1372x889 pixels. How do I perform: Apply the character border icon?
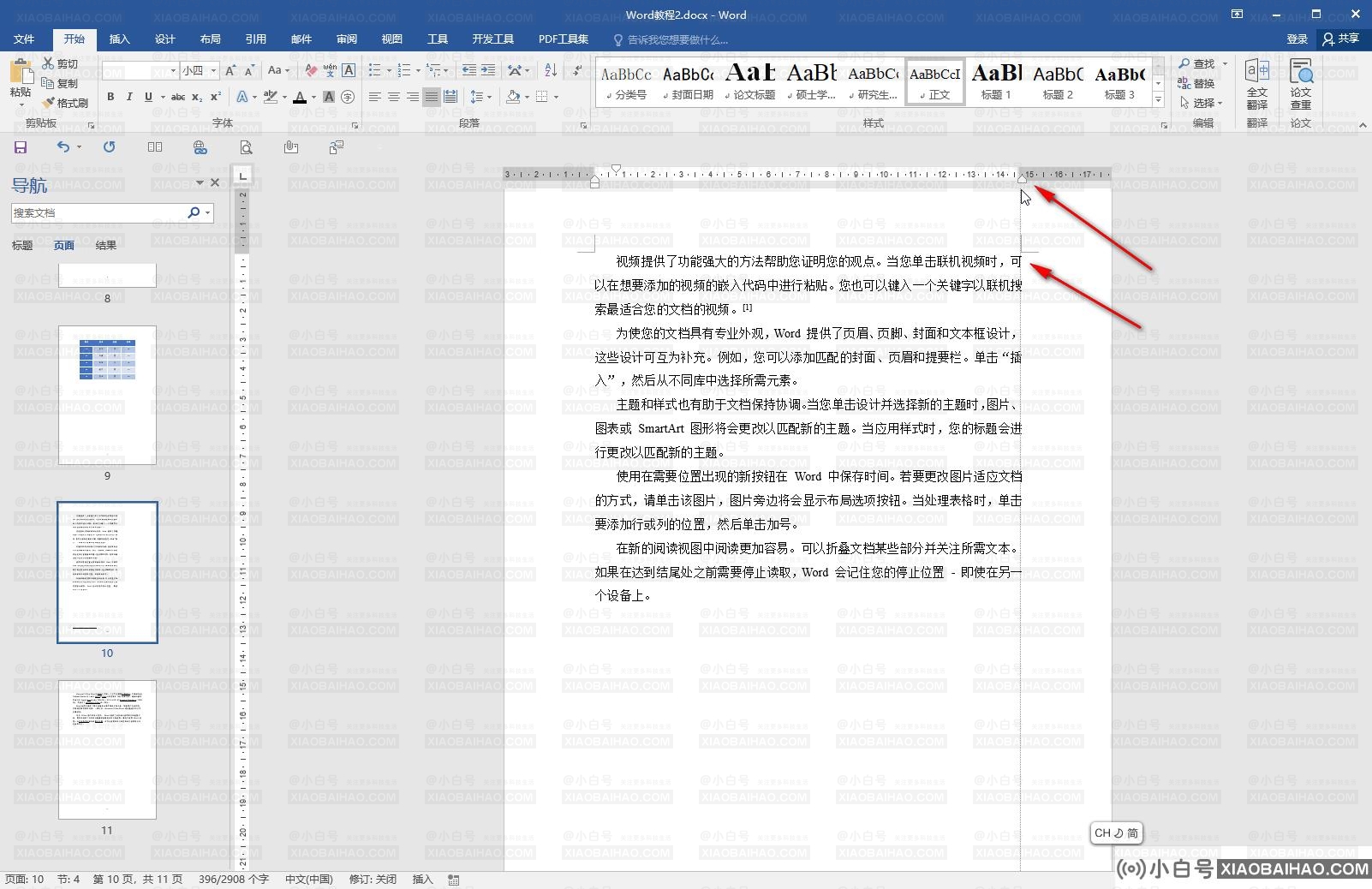pyautogui.click(x=349, y=70)
